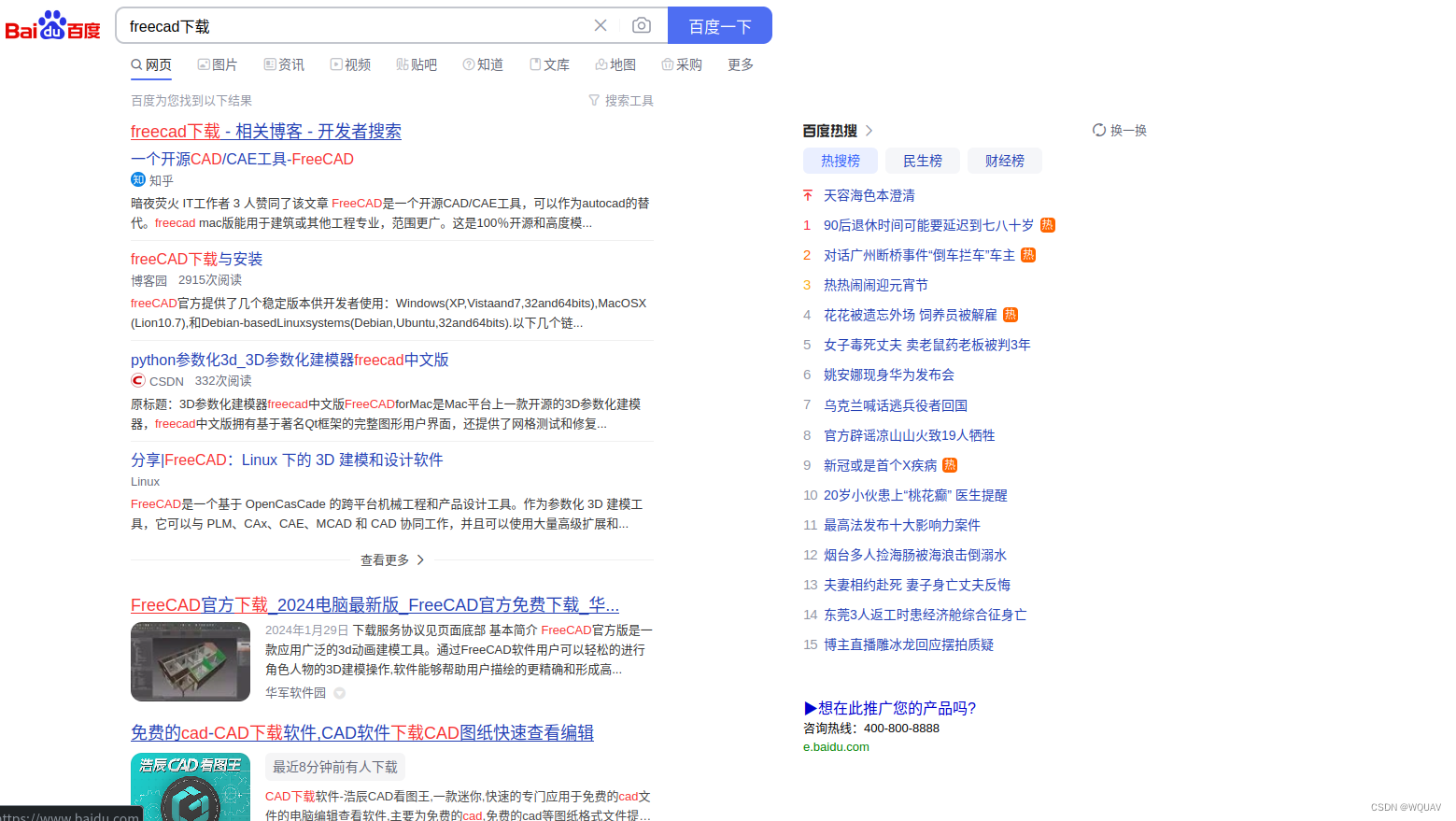Image resolution: width=1456 pixels, height=821 pixels.
Task: Select the 热搜榜 tab
Action: (x=841, y=161)
